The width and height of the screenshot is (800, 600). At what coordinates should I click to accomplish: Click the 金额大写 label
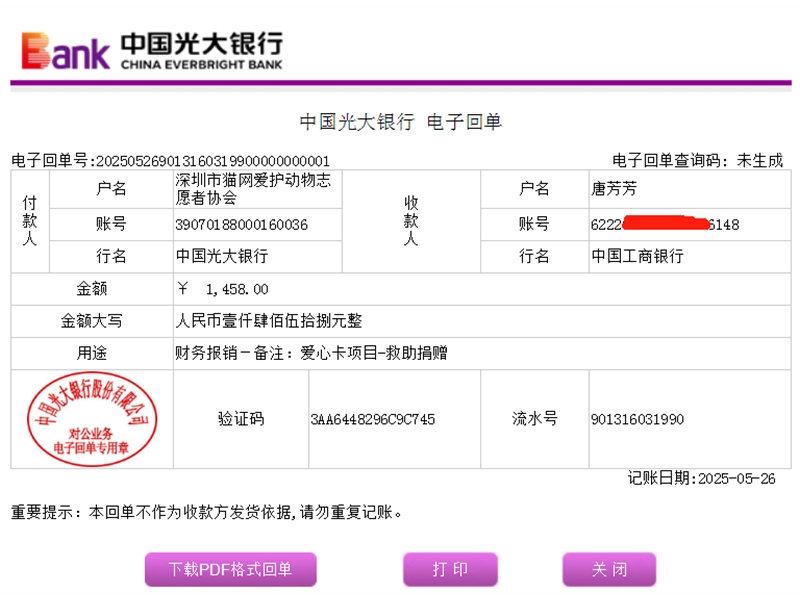pos(92,321)
